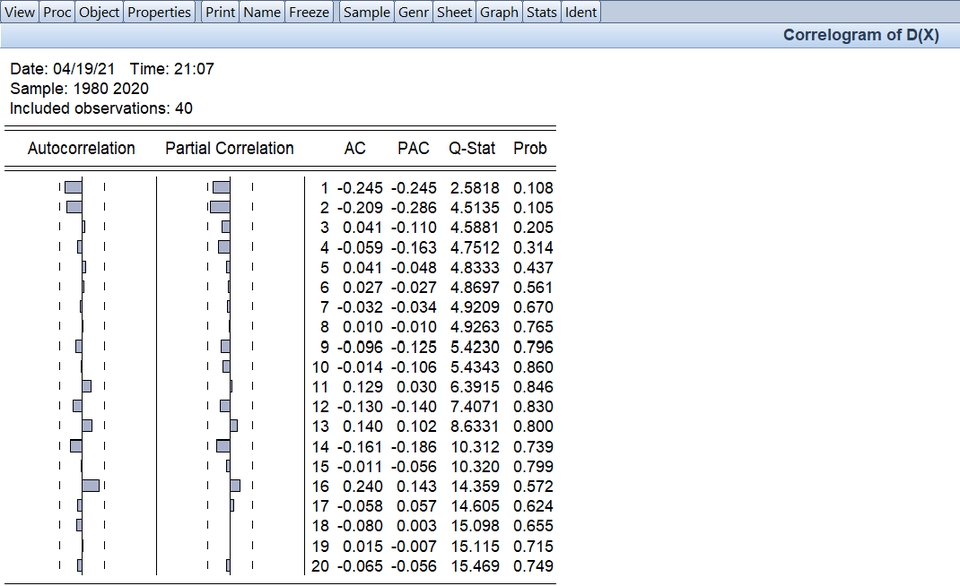The image size is (960, 586).
Task: Select Q-Stat value 2.5818
Action: tap(475, 188)
